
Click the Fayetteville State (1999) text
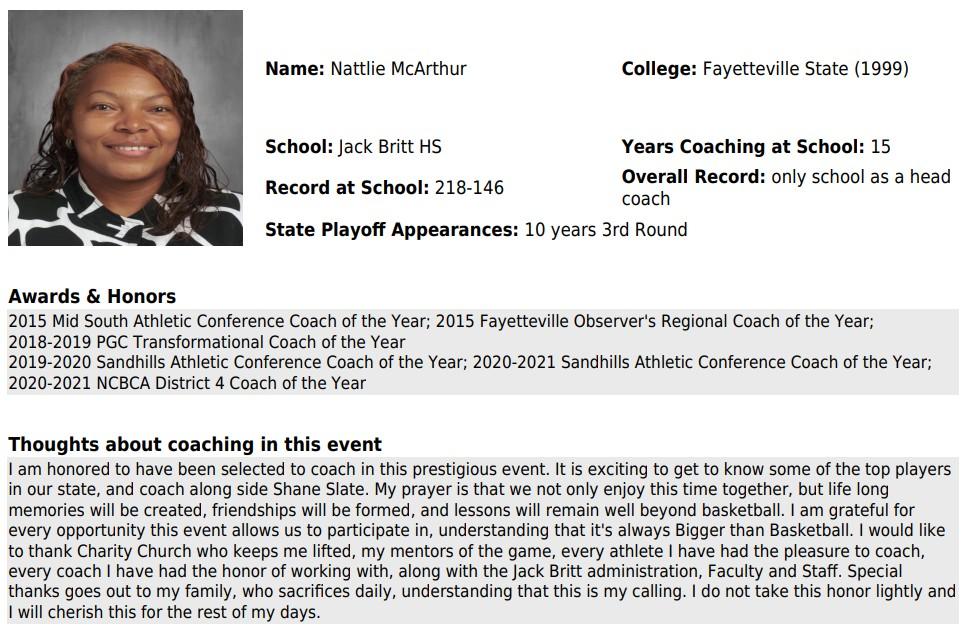(x=805, y=69)
